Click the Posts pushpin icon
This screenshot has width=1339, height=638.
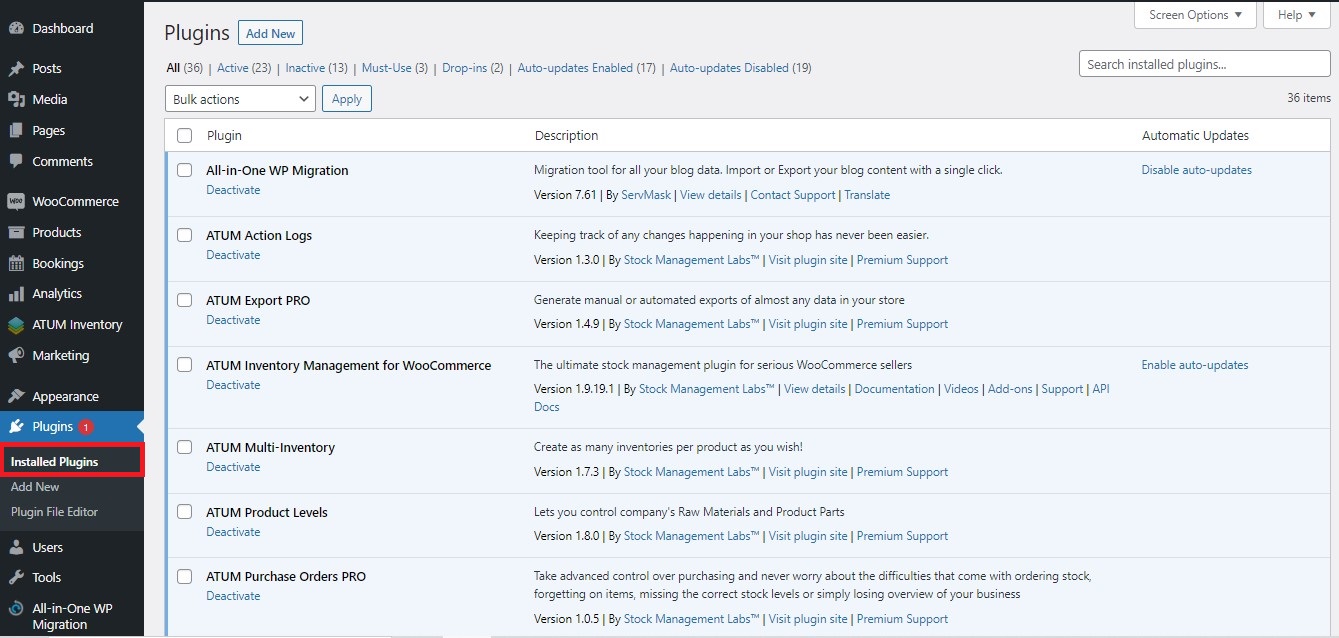point(16,69)
